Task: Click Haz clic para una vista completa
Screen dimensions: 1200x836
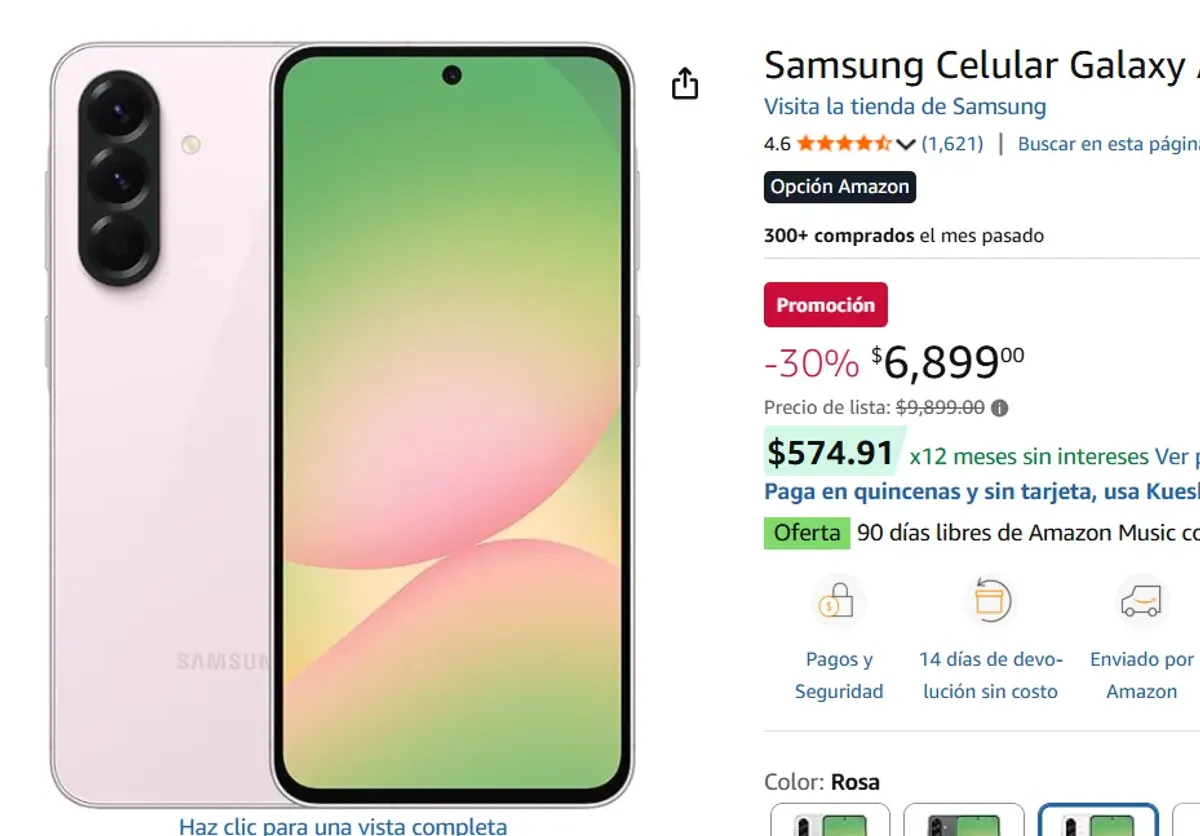Action: 343,826
